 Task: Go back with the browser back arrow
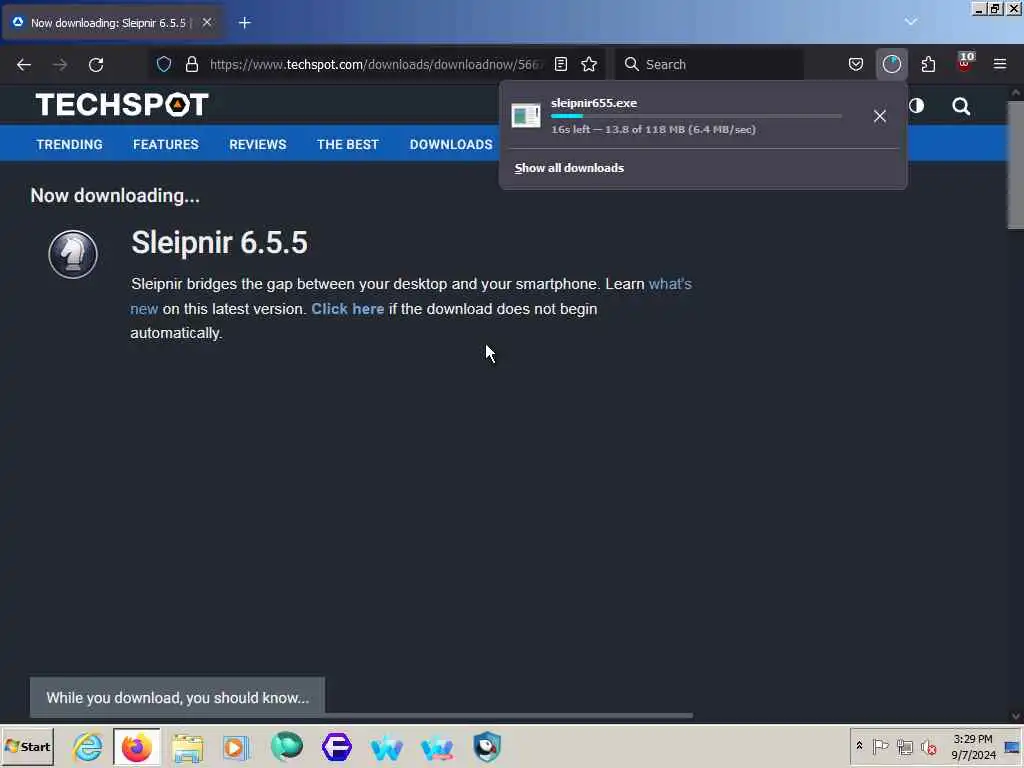tap(24, 65)
